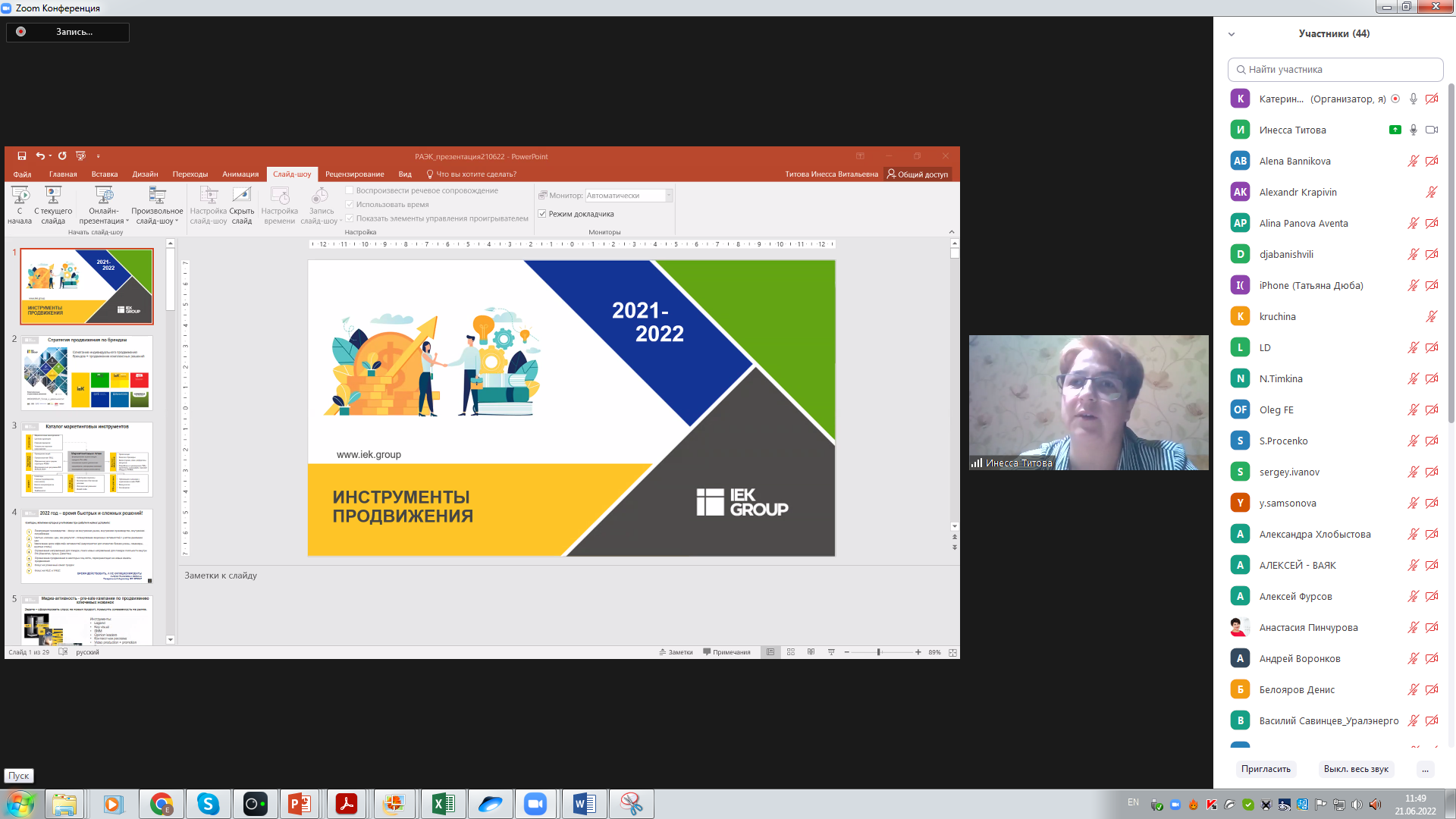The height and width of the screenshot is (819, 1456).
Task: Switch to Рецензирование ribbon tab
Action: coord(354,174)
